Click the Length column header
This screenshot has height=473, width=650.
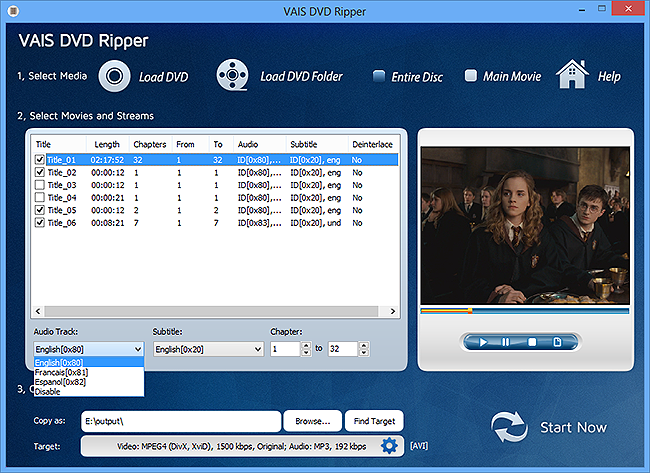(x=107, y=144)
